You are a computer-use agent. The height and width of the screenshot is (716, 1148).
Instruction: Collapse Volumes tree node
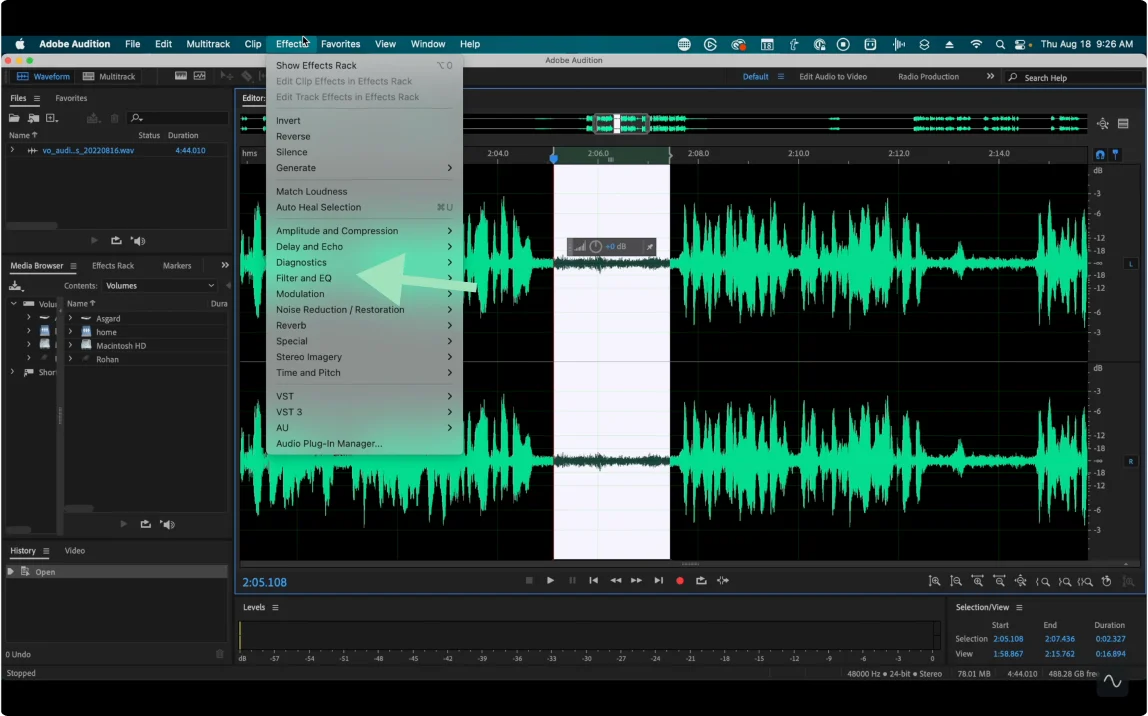tap(13, 303)
